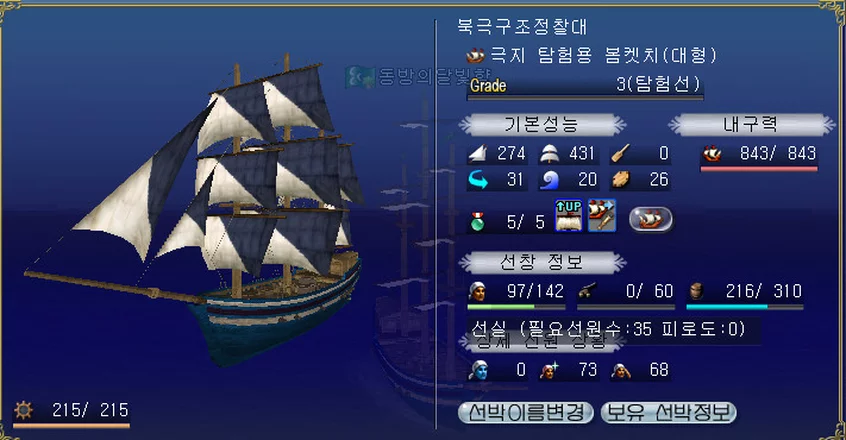Click the cargo barrel 216/310 icon
Viewport: 846px width, 440px height.
[697, 292]
